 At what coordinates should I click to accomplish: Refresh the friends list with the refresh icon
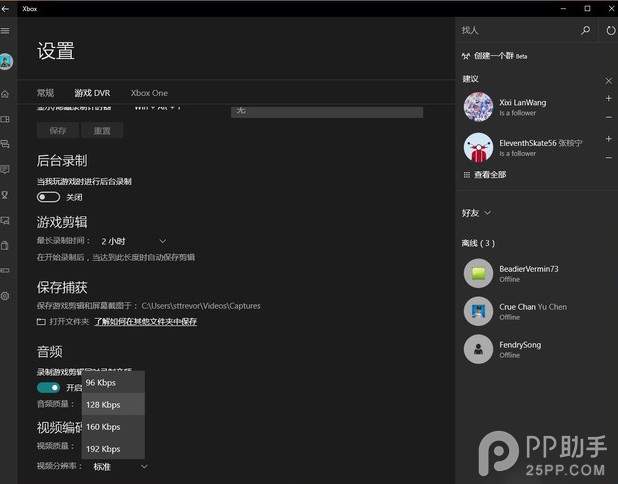pos(610,31)
